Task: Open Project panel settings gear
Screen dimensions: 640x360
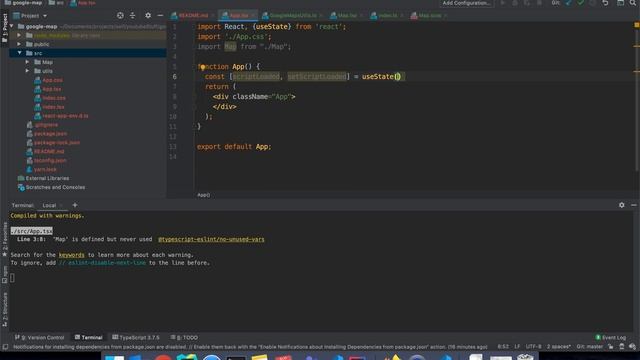Action: (x=148, y=16)
